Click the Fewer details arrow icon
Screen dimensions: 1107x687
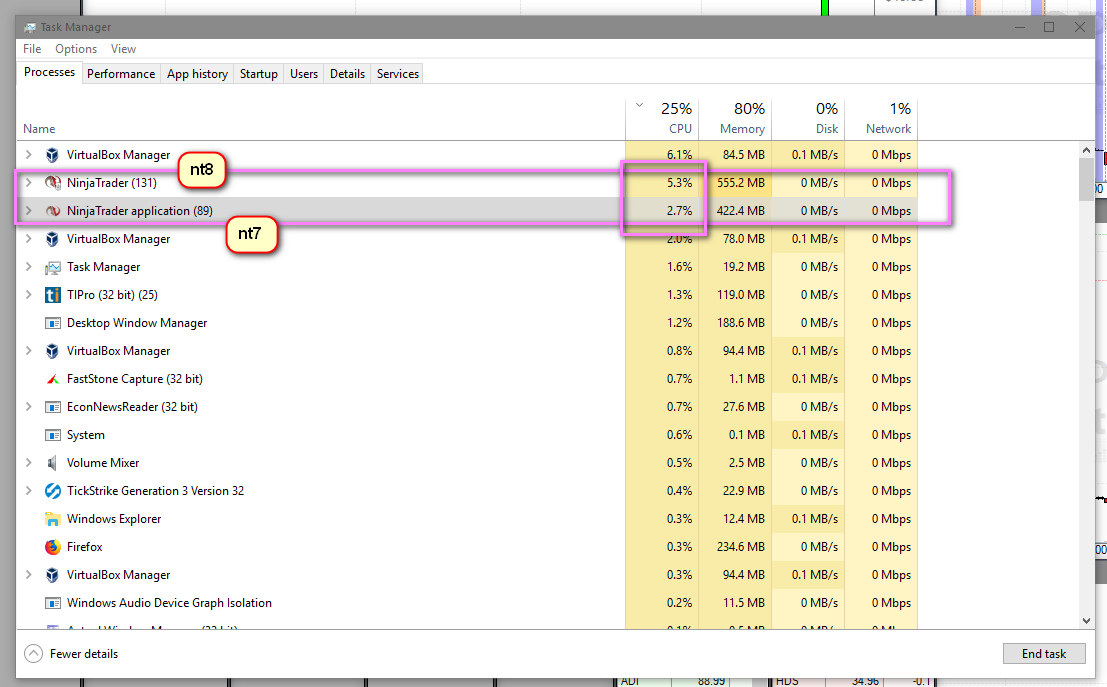pyautogui.click(x=33, y=654)
